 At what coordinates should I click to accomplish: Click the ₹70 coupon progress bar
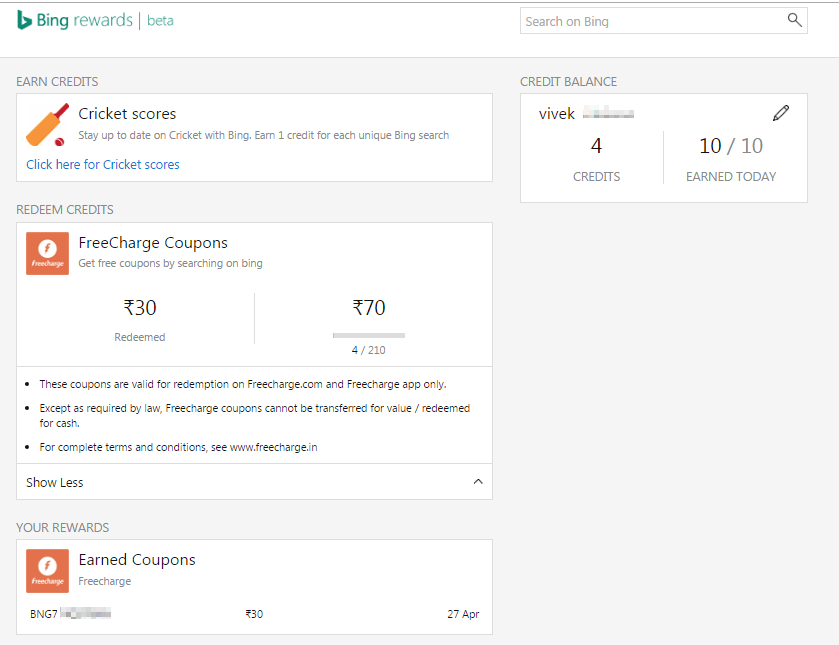tap(368, 335)
